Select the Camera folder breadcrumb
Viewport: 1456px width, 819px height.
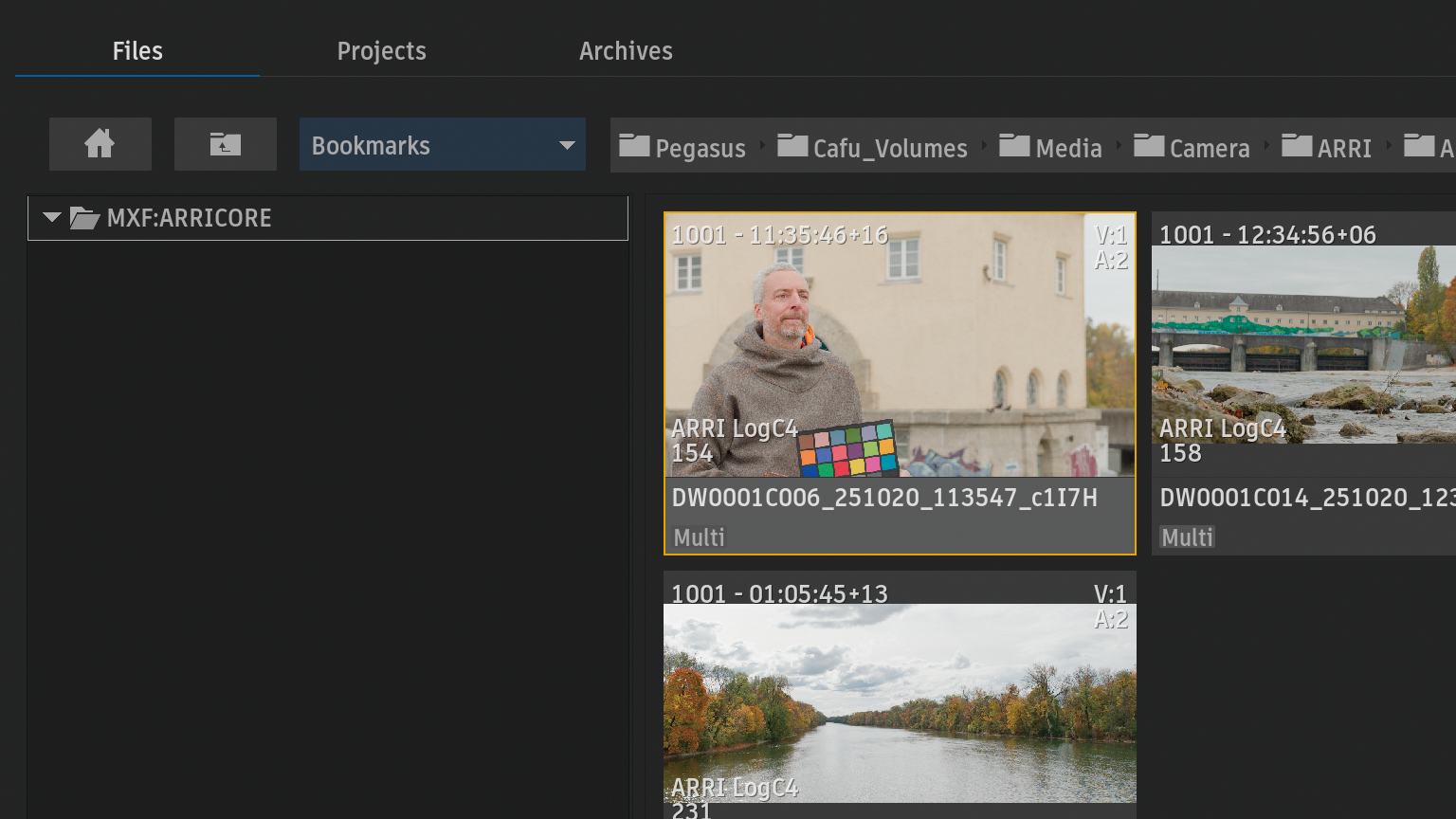(1192, 148)
